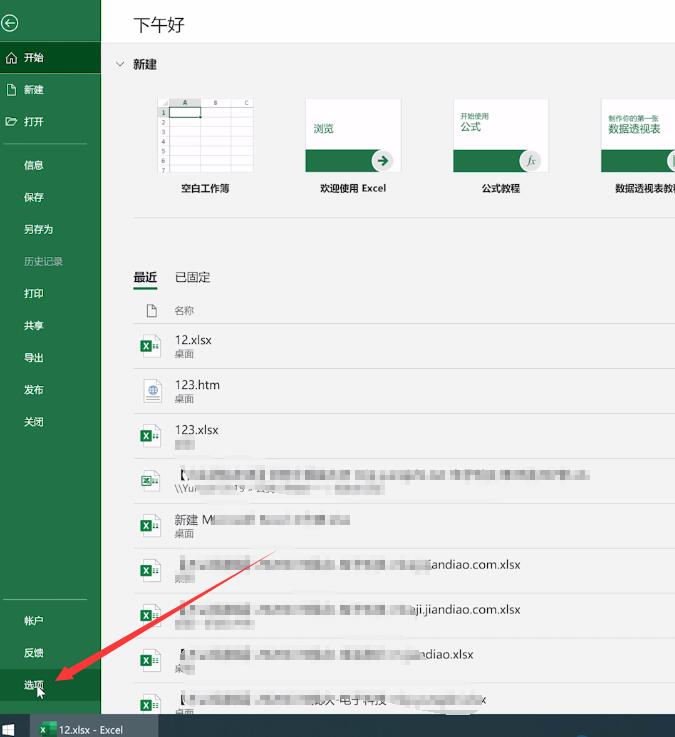Open the Windows Start menu
Image resolution: width=675 pixels, height=737 pixels.
[x=8, y=729]
